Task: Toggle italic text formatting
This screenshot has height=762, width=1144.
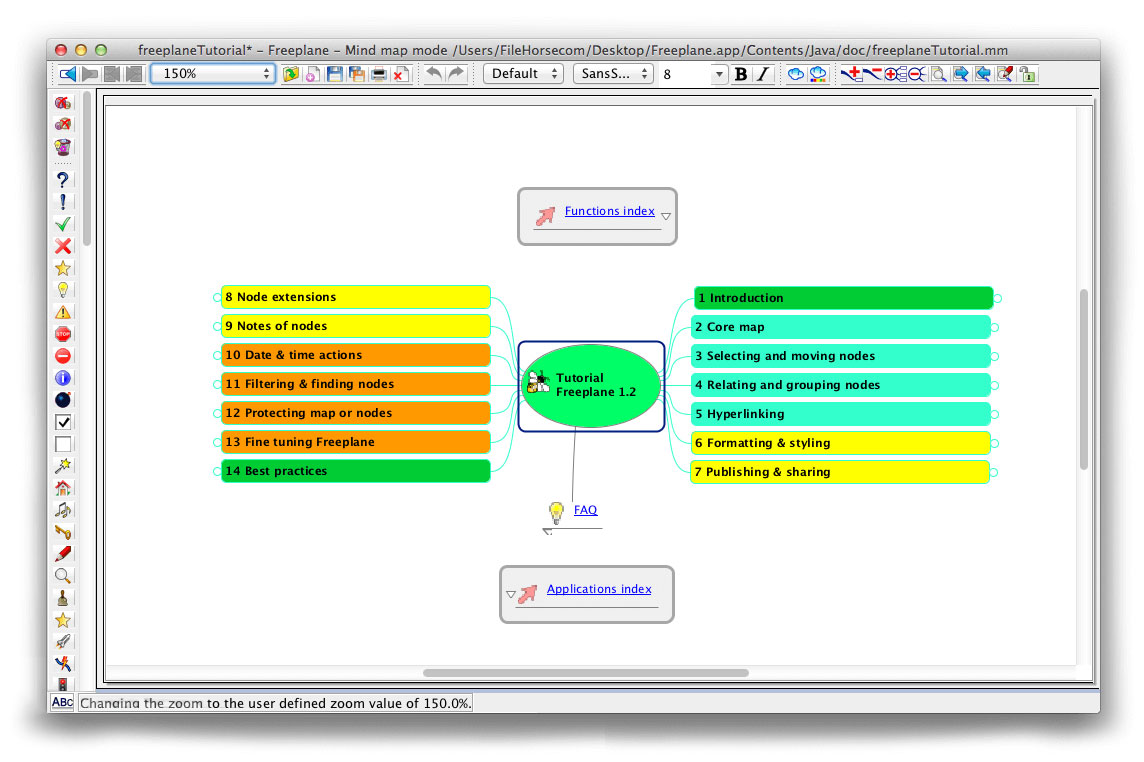Action: pyautogui.click(x=763, y=74)
